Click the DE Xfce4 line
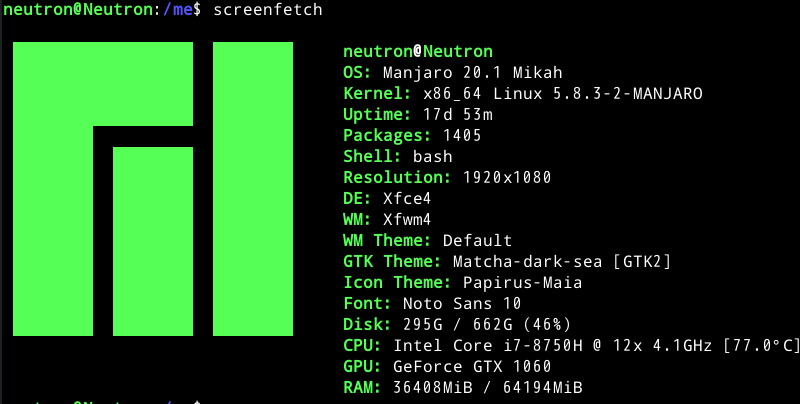The image size is (800, 404). pos(387,198)
